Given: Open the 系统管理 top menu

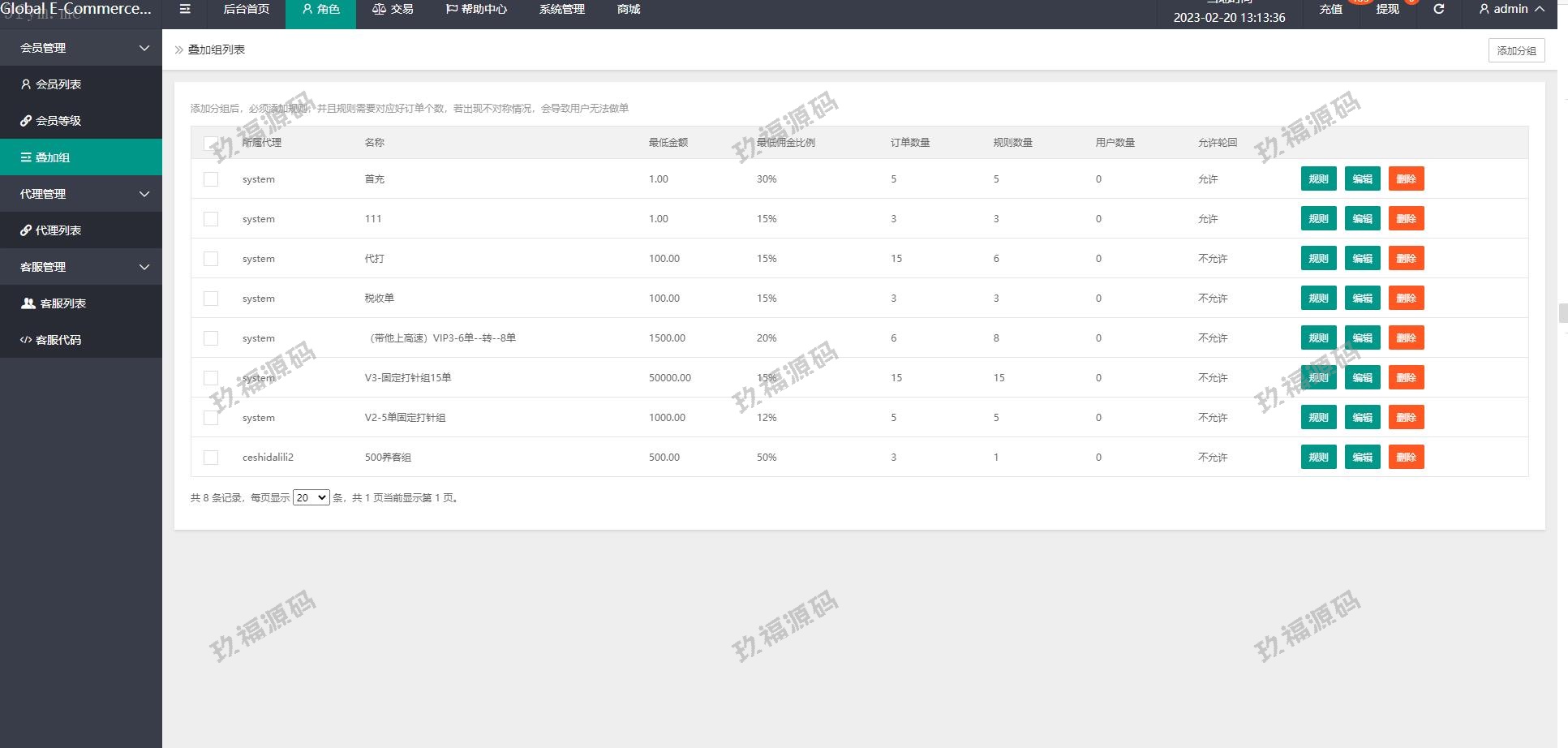Looking at the screenshot, I should tap(561, 10).
